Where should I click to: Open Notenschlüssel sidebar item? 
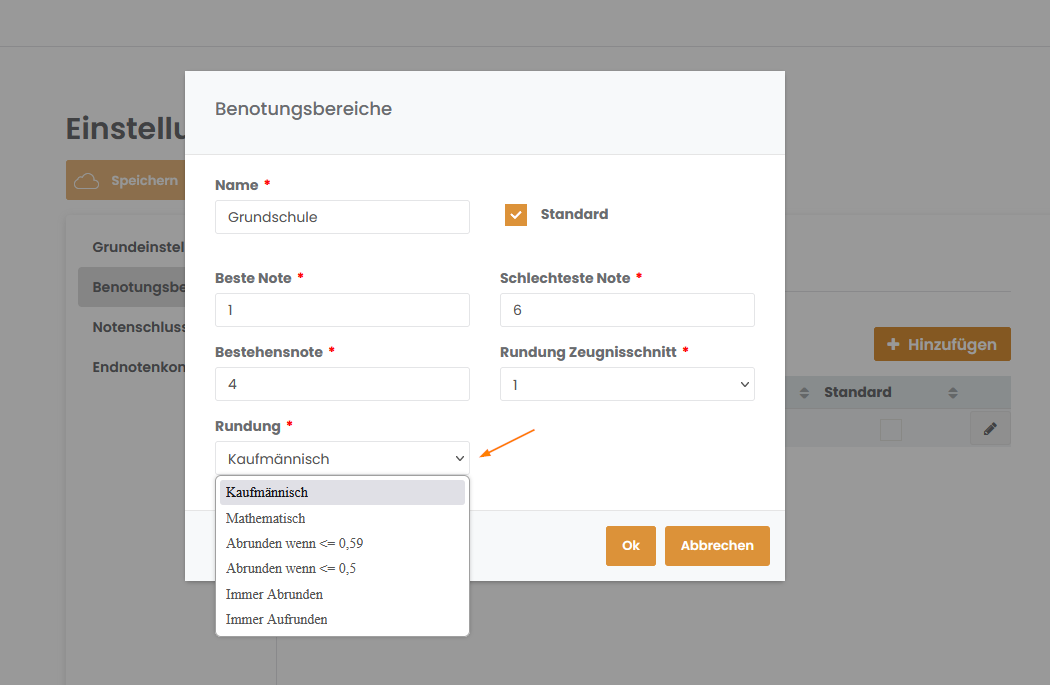pos(139,327)
